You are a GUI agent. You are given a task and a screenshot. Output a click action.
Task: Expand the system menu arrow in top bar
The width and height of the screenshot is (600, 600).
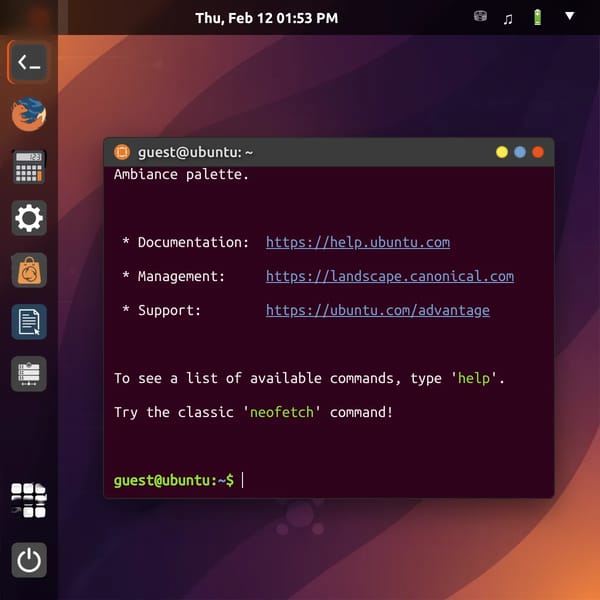pos(570,16)
